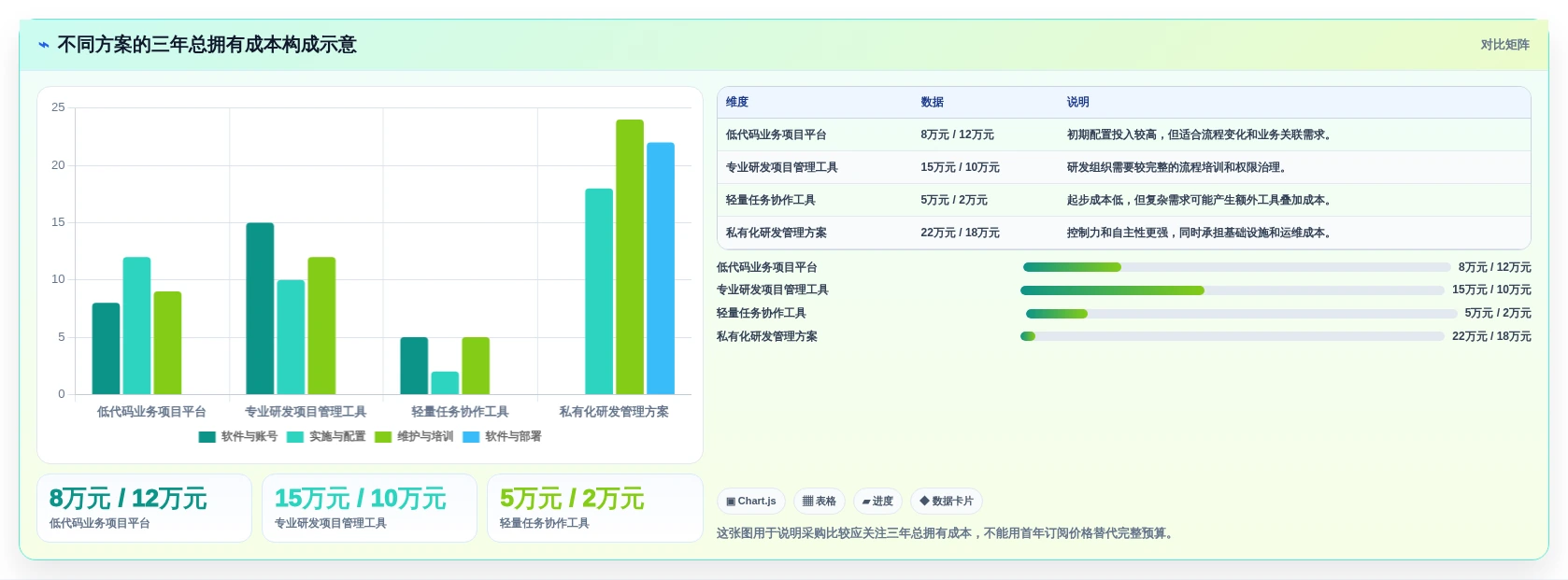Toggle the 维护与培训 legend swatch
Viewport: 1568px width, 580px height.
point(383,436)
